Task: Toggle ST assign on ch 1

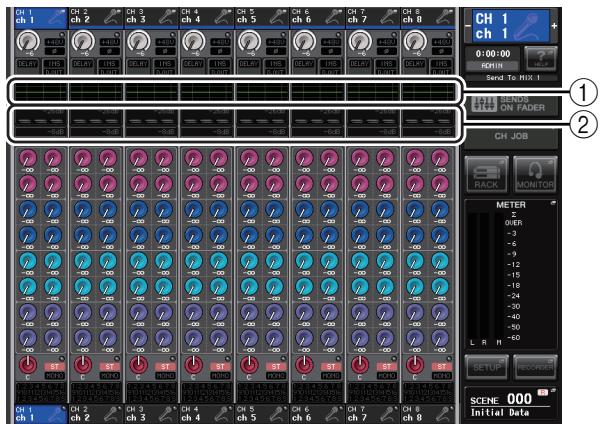Action: tap(54, 366)
